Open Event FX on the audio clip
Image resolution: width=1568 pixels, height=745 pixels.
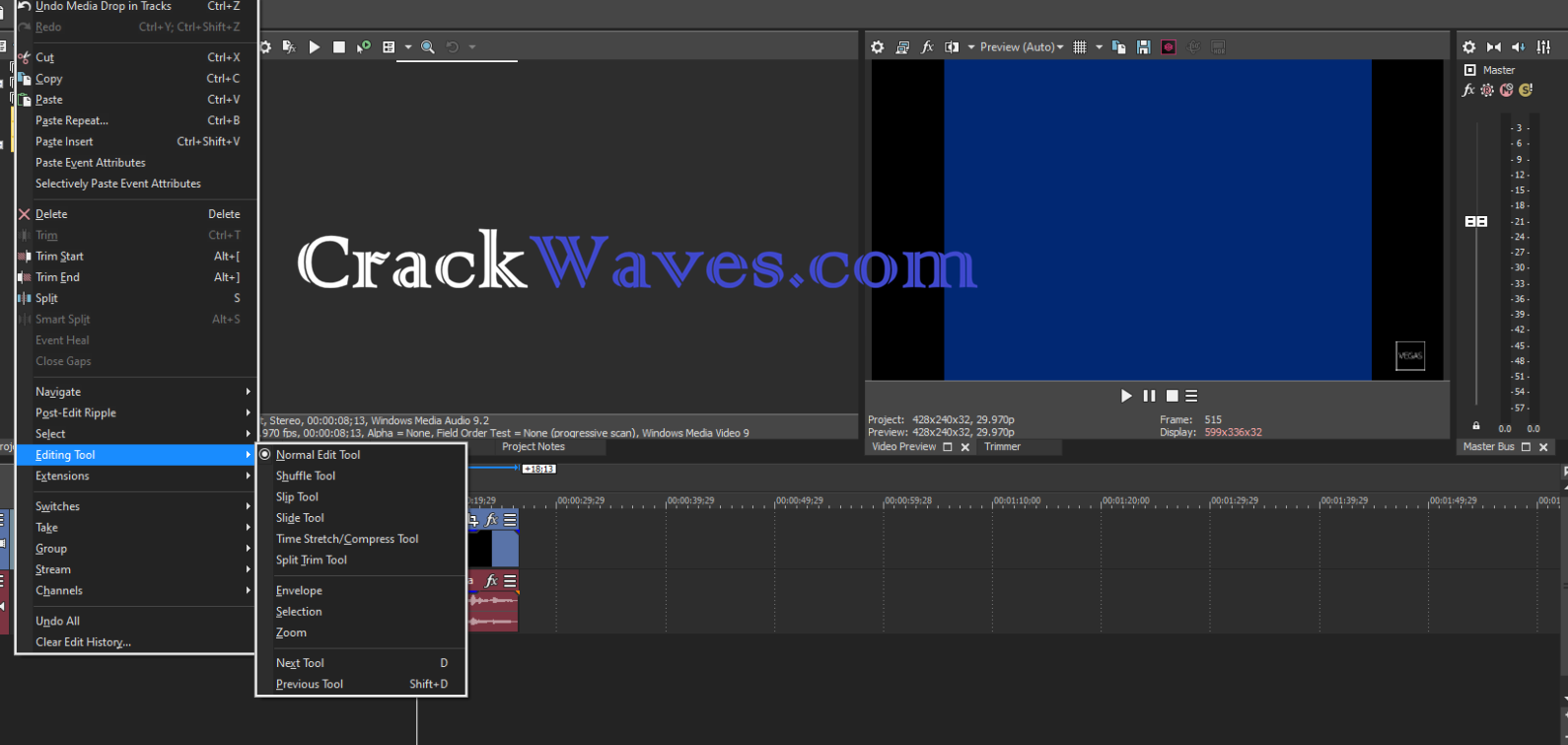tap(491, 581)
